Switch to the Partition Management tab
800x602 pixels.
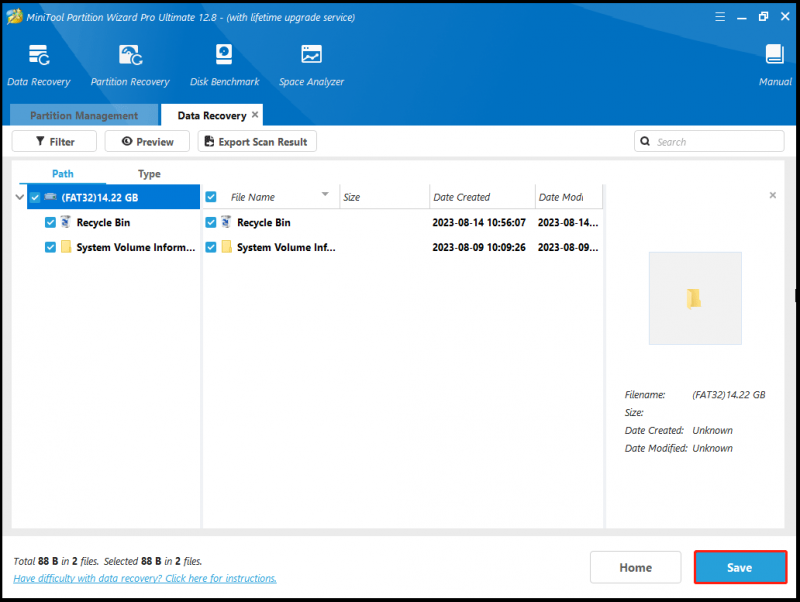coord(84,115)
